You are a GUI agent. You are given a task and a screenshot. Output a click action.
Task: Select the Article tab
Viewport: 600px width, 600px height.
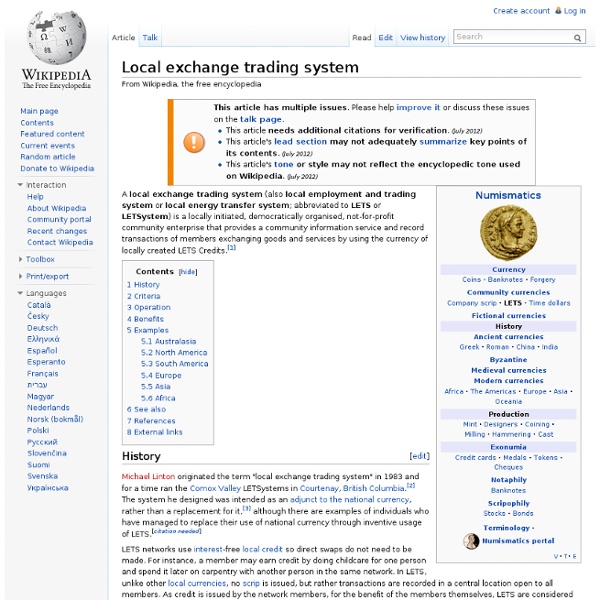point(123,38)
